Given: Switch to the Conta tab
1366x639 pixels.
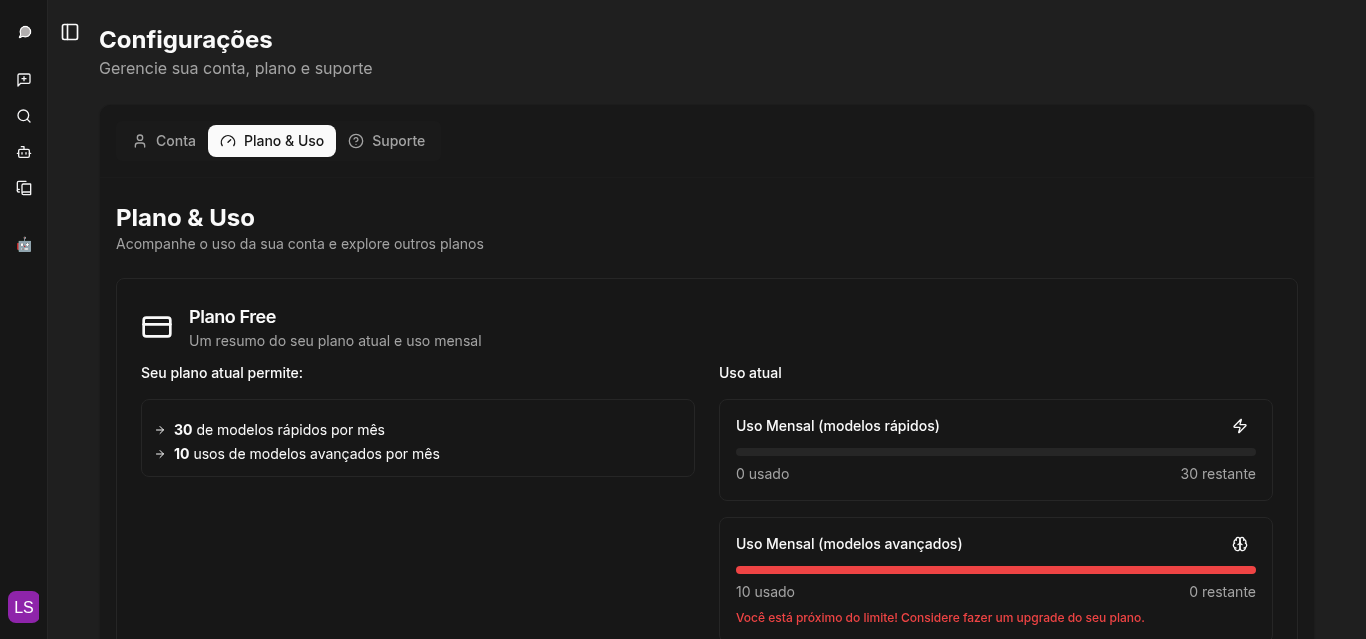Looking at the screenshot, I should coord(164,141).
